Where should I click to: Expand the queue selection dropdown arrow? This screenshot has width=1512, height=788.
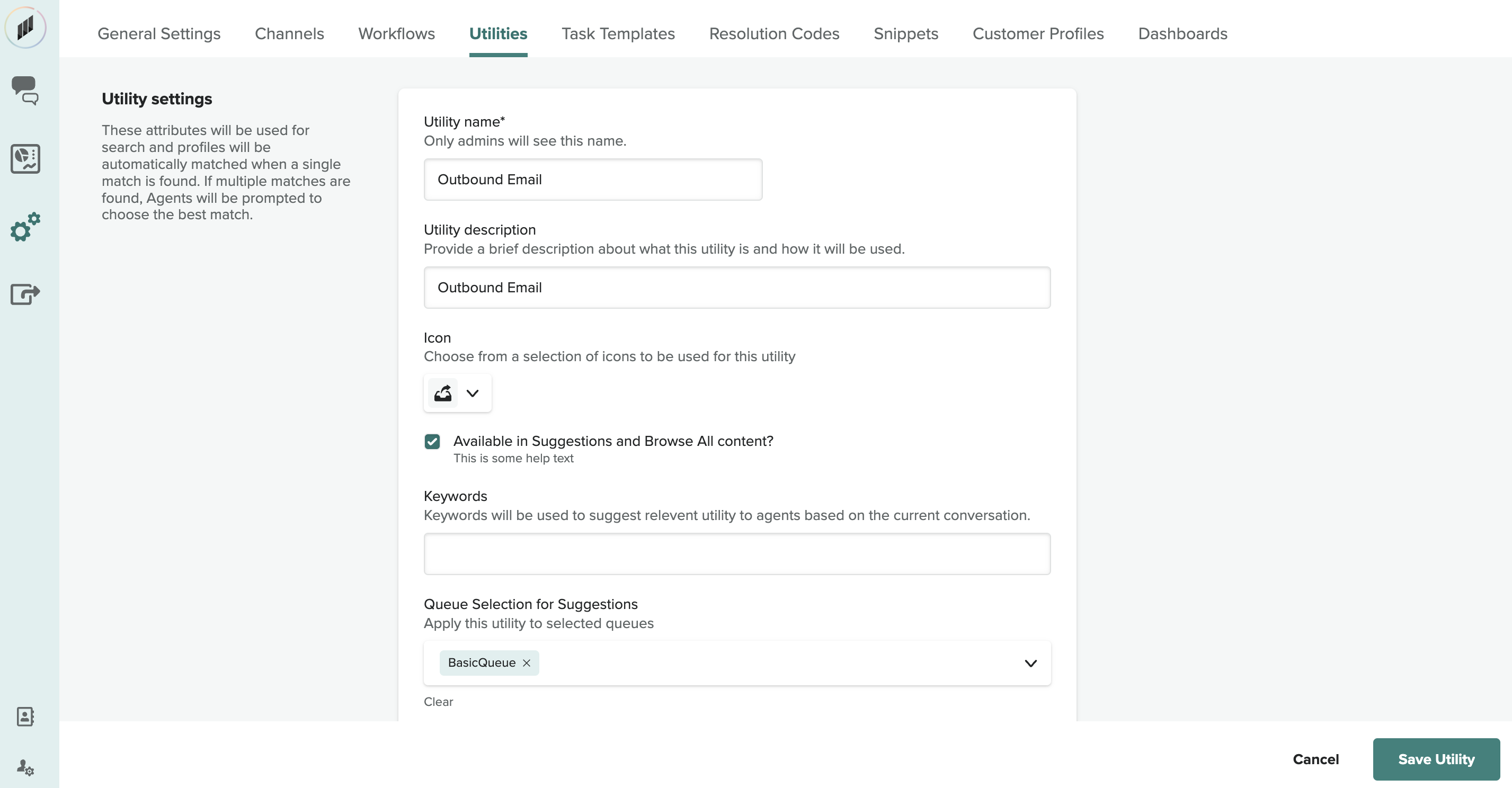click(1030, 663)
